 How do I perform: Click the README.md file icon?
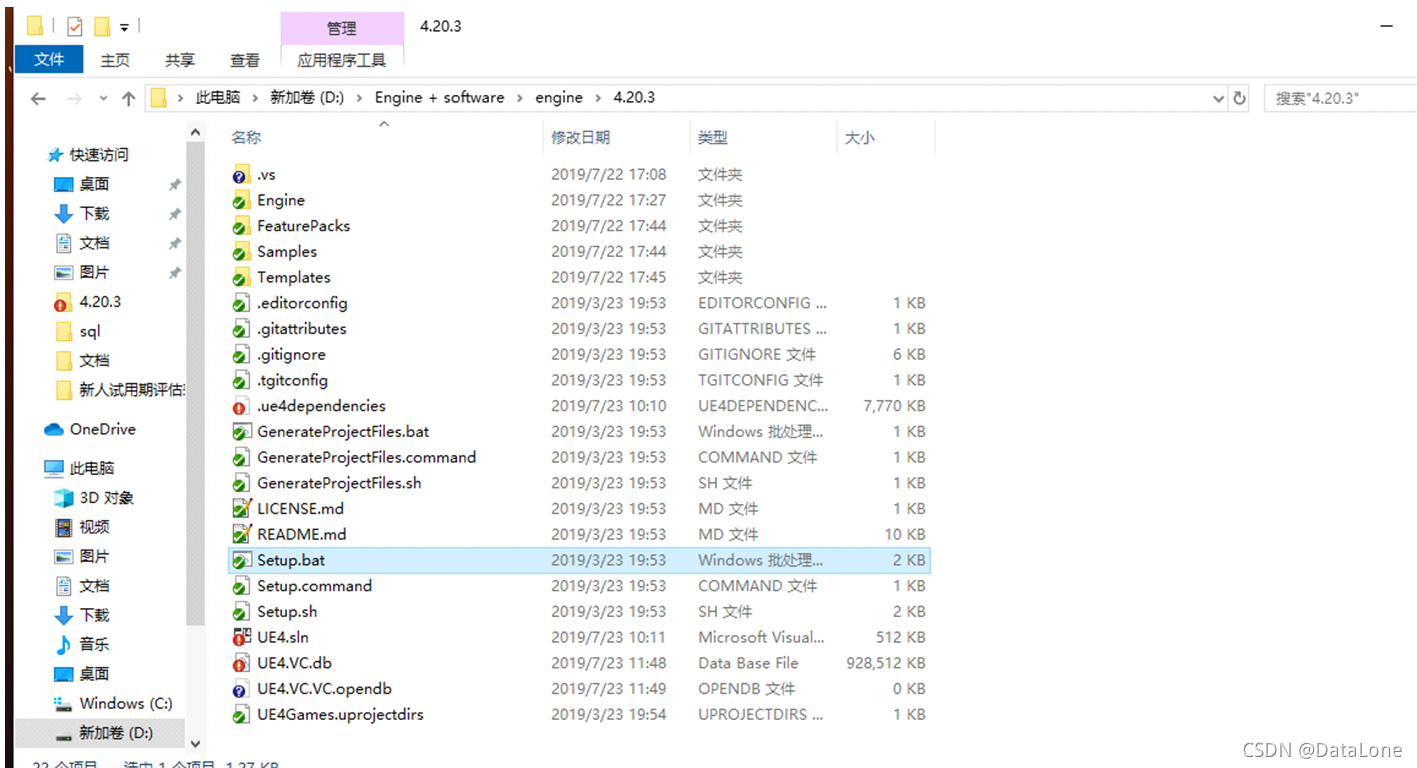[240, 535]
